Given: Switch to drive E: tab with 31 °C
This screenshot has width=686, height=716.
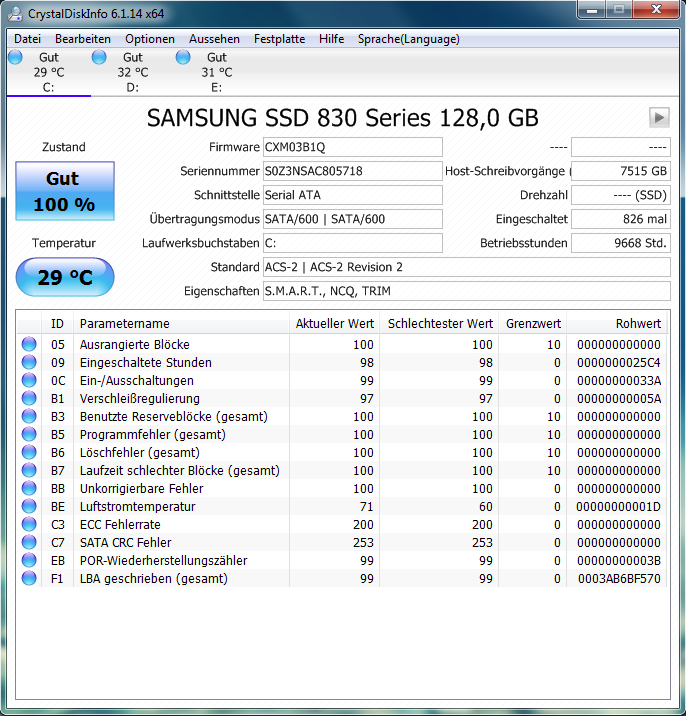Looking at the screenshot, I should coord(217,72).
